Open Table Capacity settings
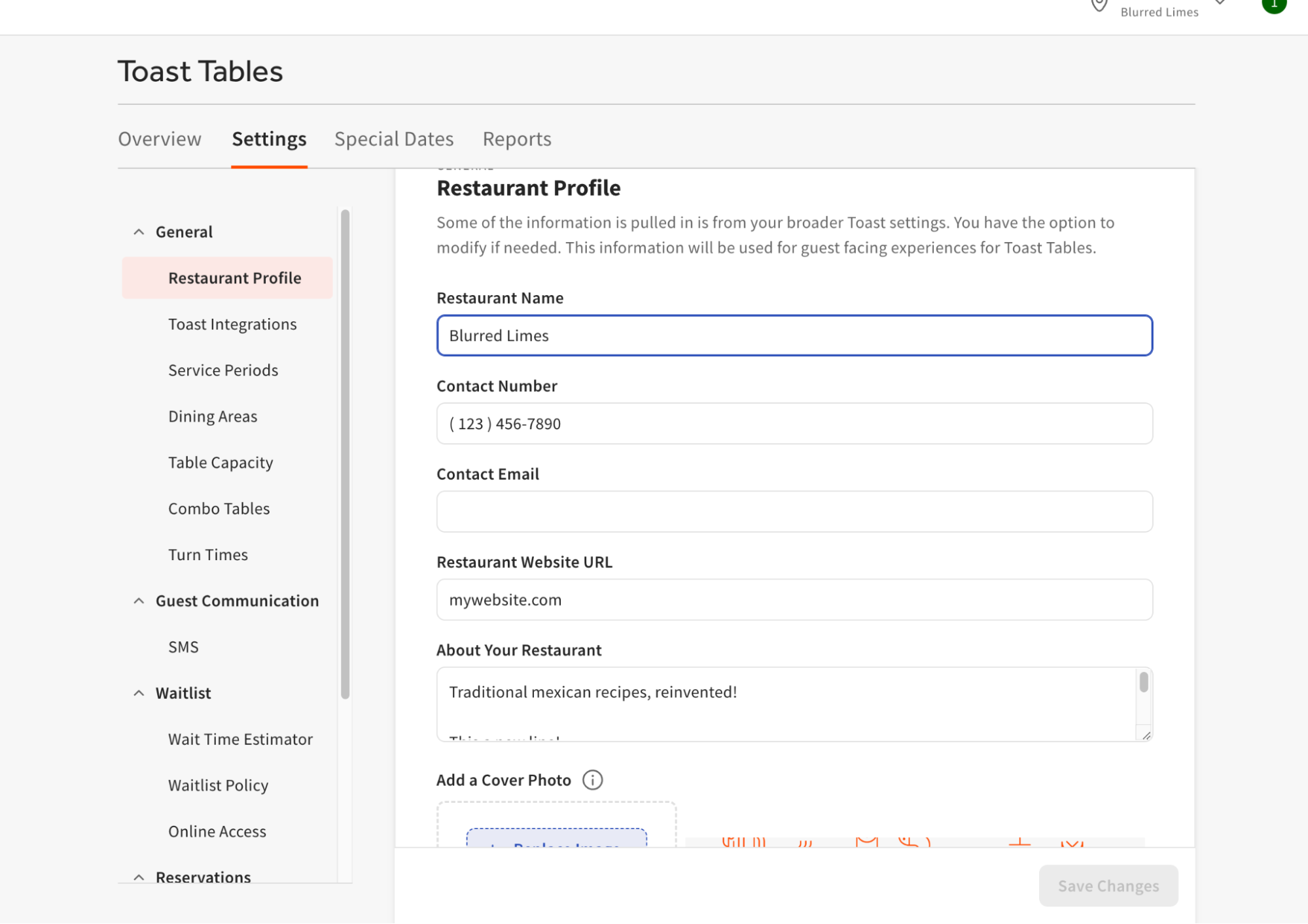This screenshot has height=924, width=1308. (220, 462)
